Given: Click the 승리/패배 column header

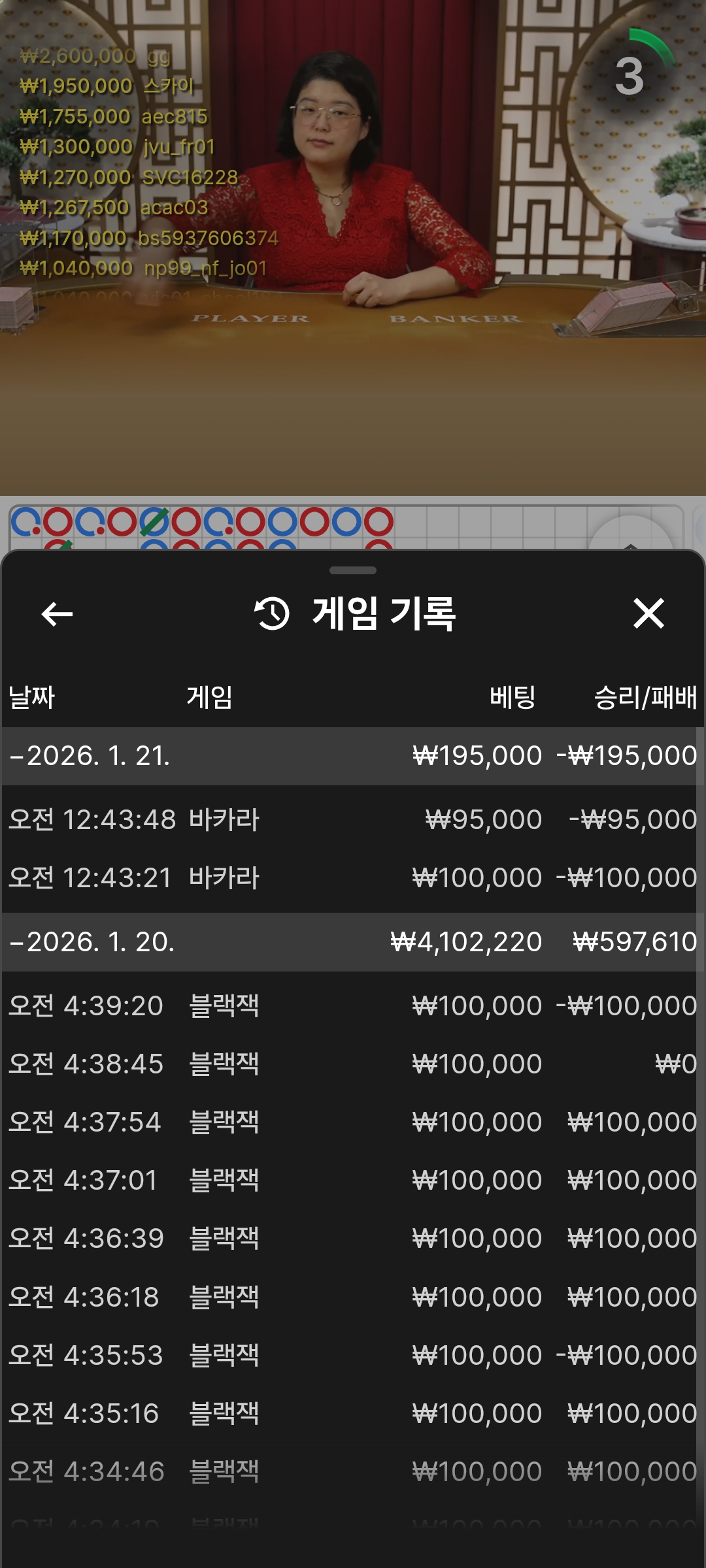Looking at the screenshot, I should 645,697.
